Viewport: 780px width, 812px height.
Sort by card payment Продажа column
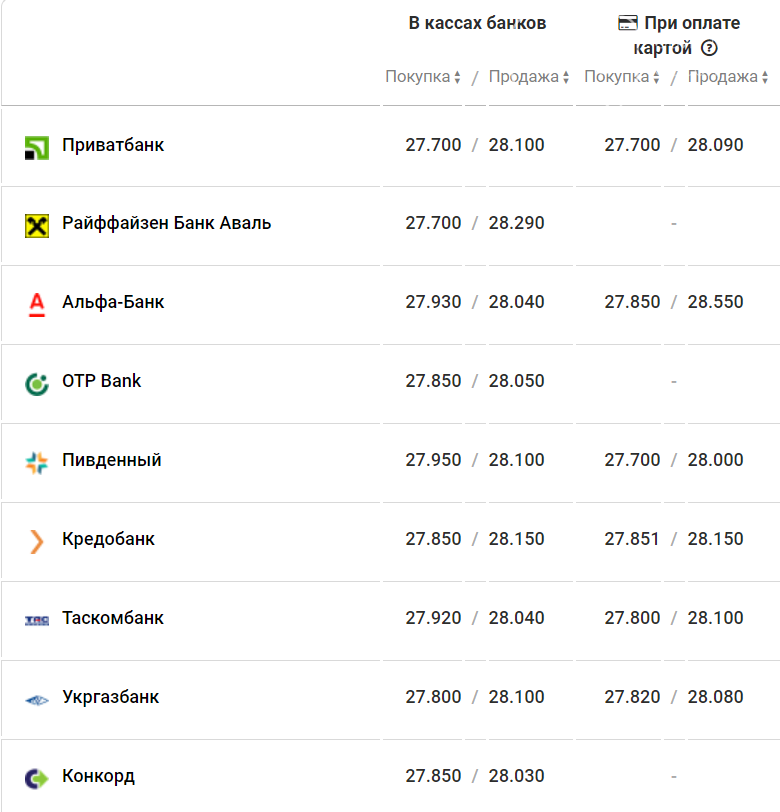click(728, 77)
